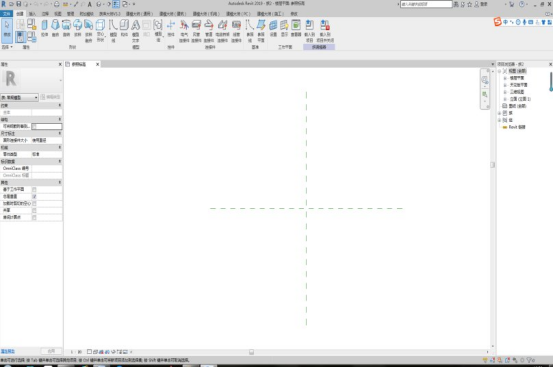Screen dimensions: 554x368
Task: Select the Swept Blend (放样融合) tool
Action: tap(89, 30)
